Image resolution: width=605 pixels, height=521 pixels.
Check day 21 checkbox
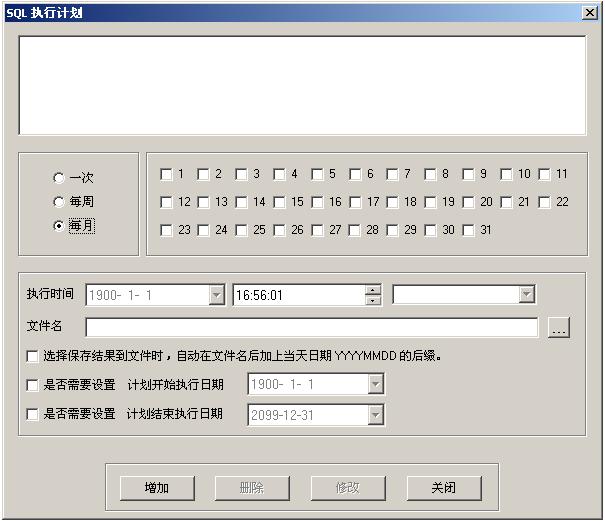pos(506,202)
